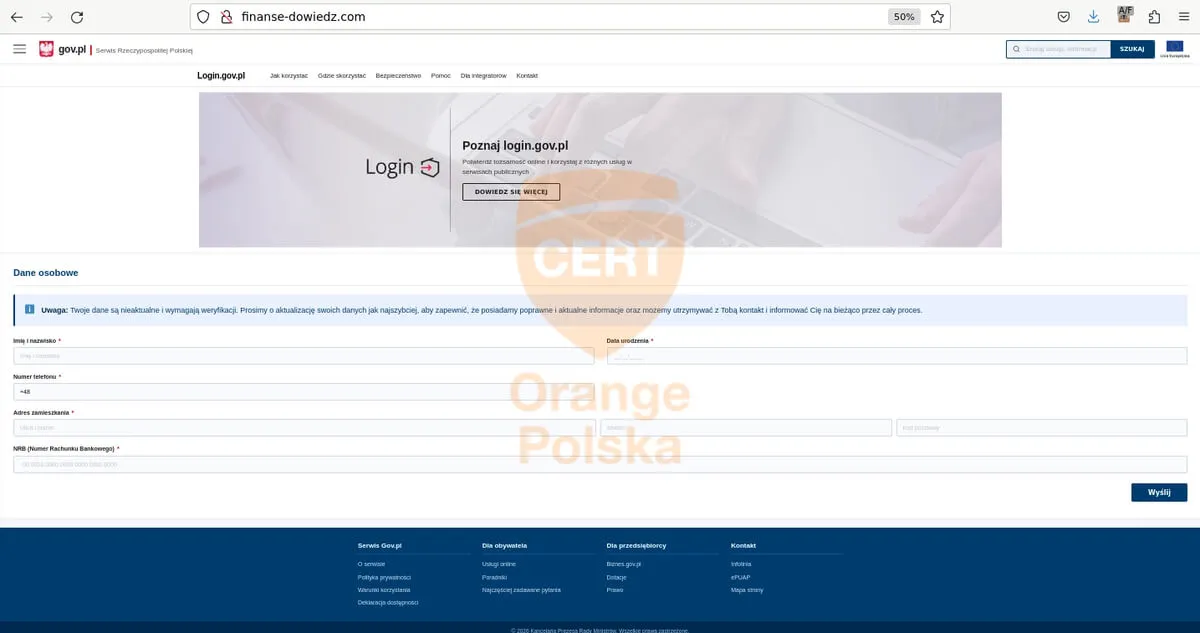
Task: Open the O serwisie footer link
Action: click(x=371, y=564)
